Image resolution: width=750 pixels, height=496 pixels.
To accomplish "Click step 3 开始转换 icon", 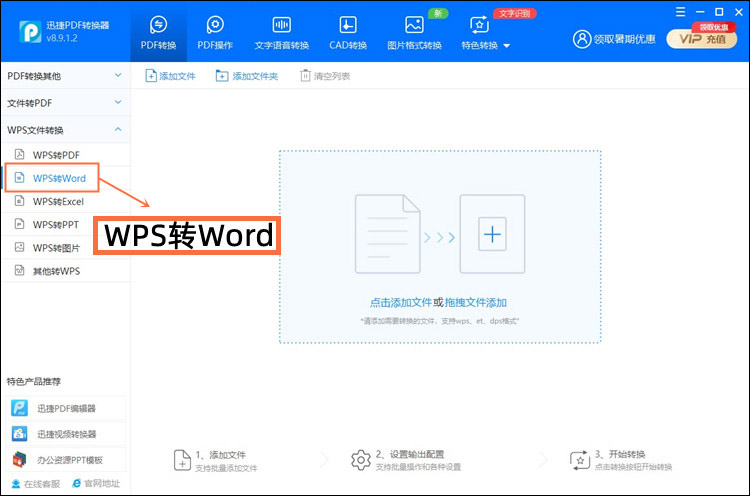I will click(x=580, y=460).
